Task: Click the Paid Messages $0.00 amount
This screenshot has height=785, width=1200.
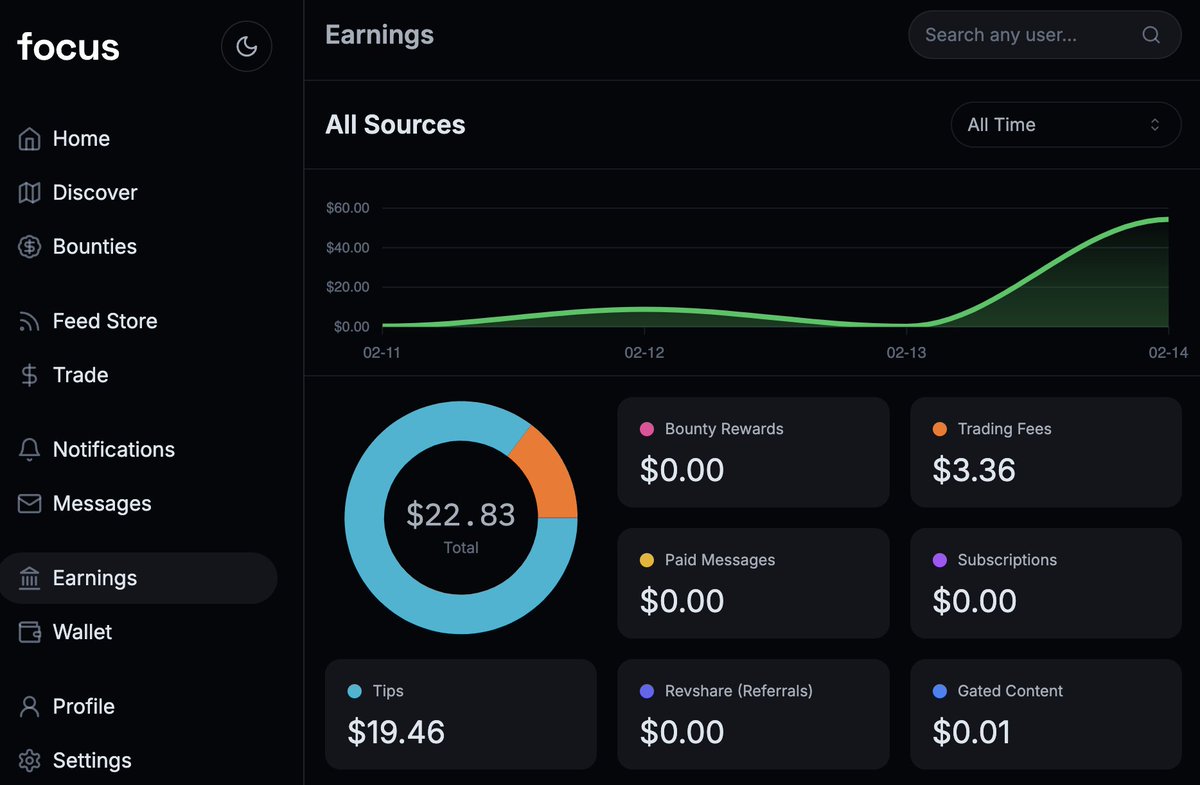Action: point(682,601)
